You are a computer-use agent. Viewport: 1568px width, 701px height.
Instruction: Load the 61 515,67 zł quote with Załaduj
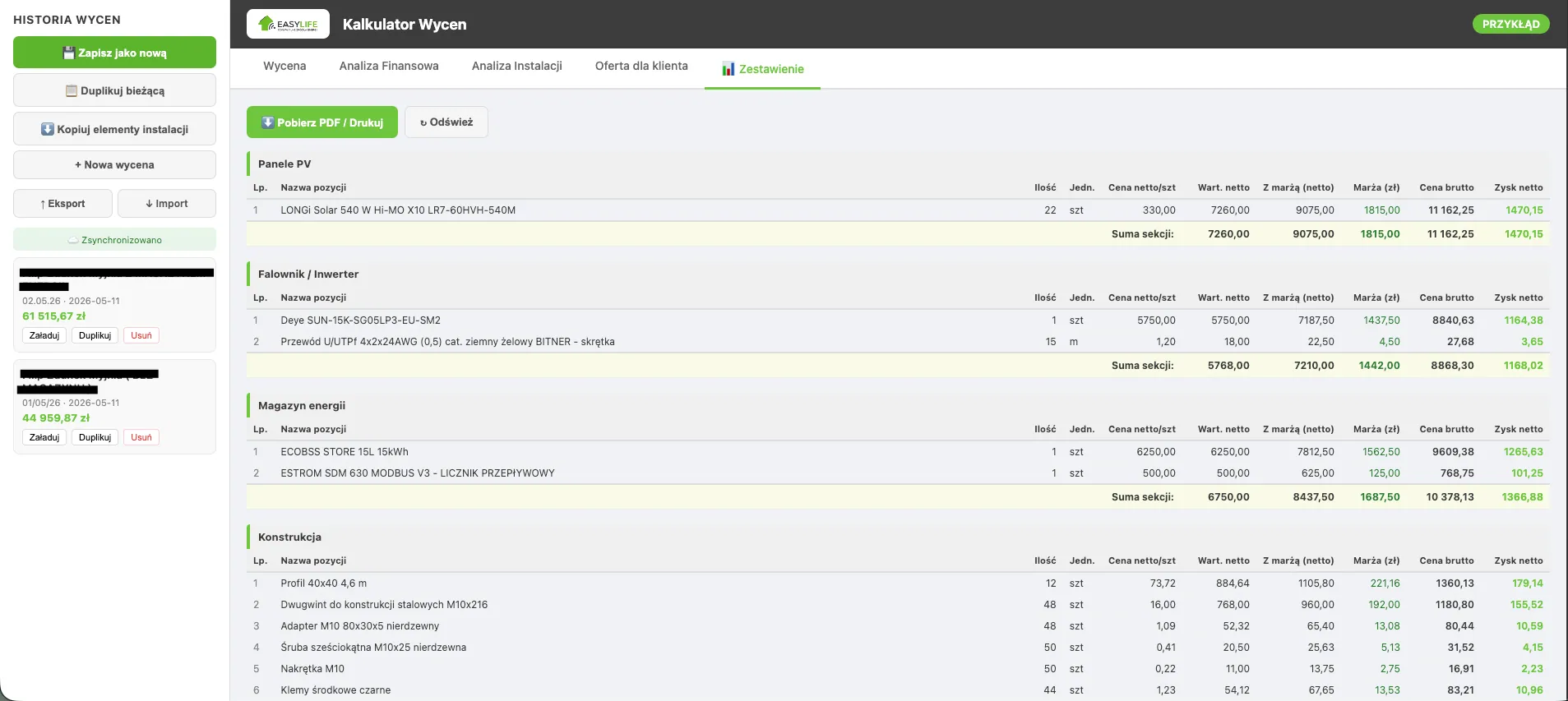click(x=44, y=335)
